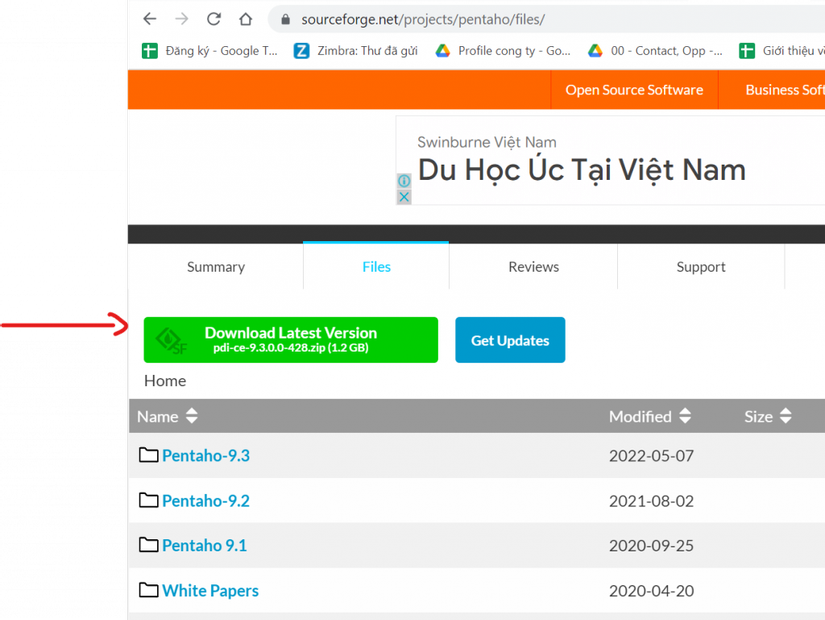The height and width of the screenshot is (620, 825).
Task: Open the 00 - Contact, Opp bookmark
Action: click(x=655, y=51)
